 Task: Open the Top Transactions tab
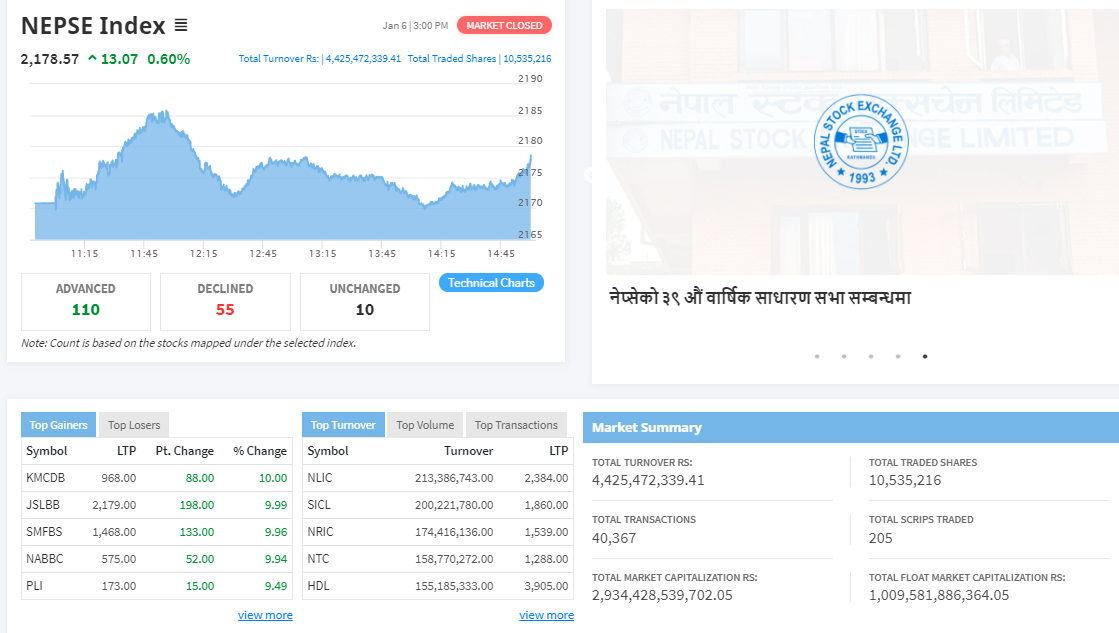pyautogui.click(x=516, y=425)
